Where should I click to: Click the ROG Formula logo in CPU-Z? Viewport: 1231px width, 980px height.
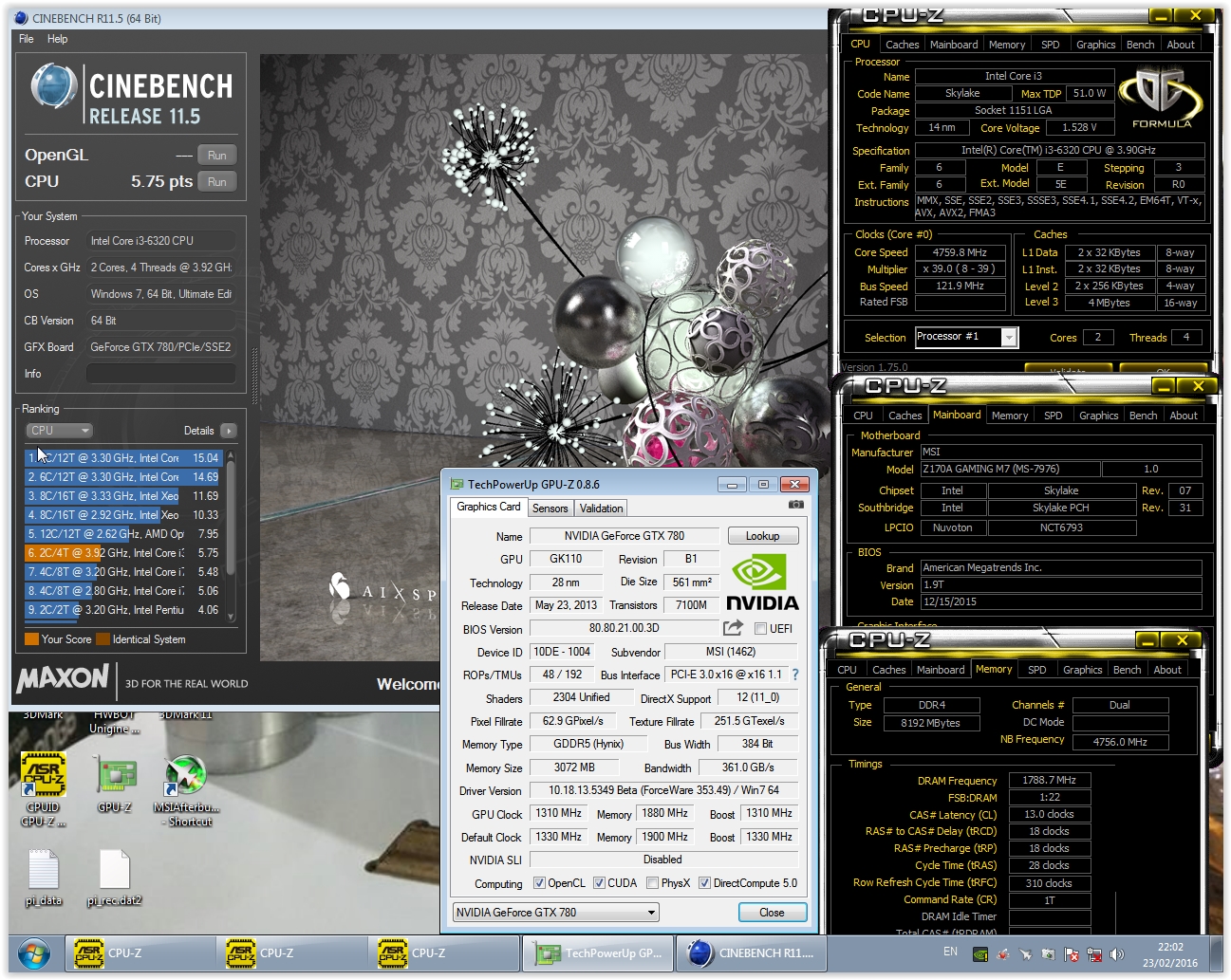click(1161, 99)
